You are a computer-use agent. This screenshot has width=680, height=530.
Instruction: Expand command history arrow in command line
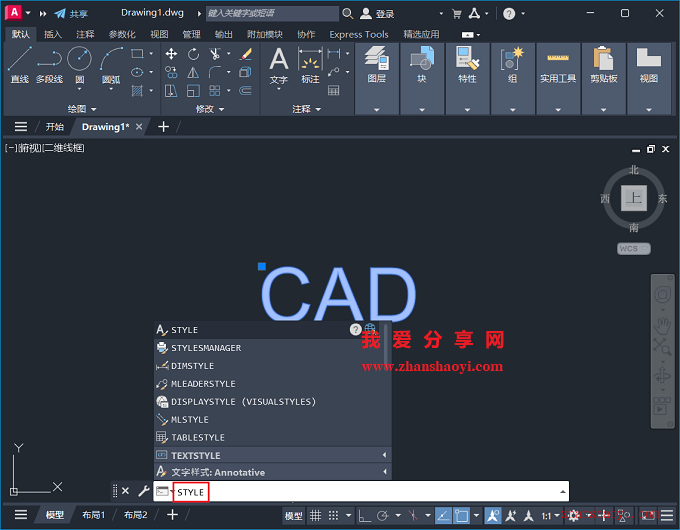pos(562,492)
